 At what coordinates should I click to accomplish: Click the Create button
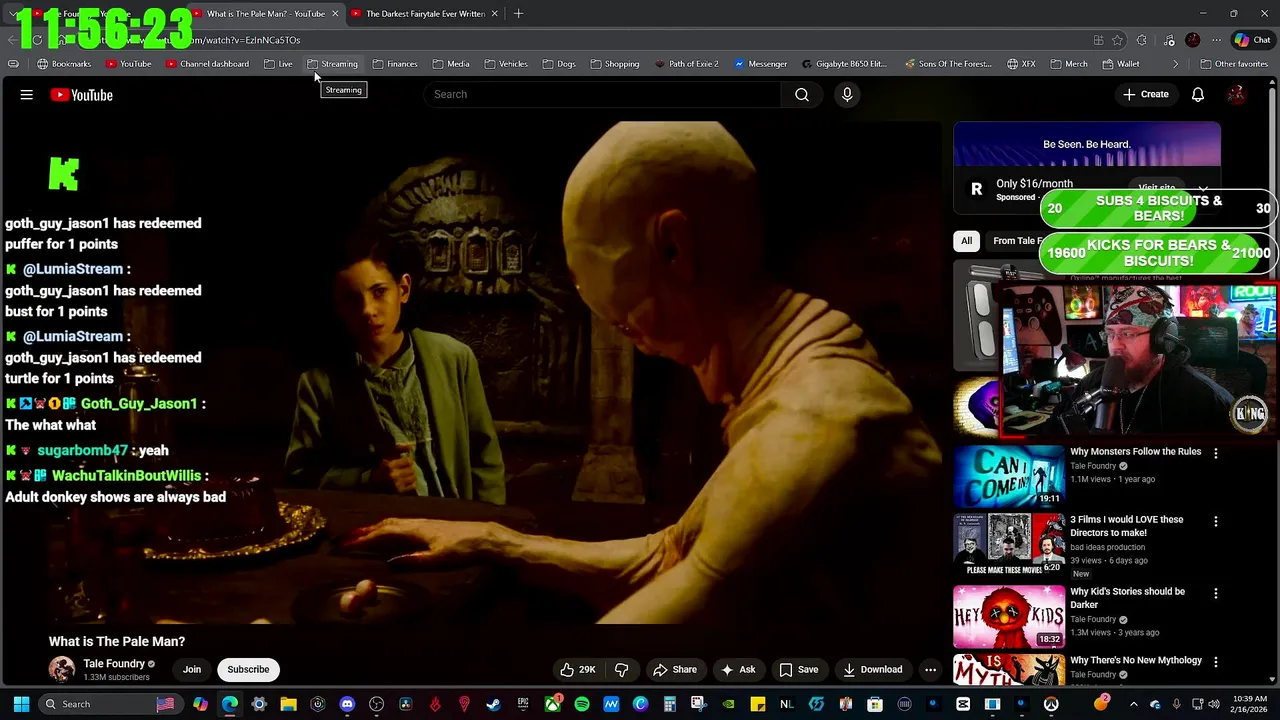1146,95
